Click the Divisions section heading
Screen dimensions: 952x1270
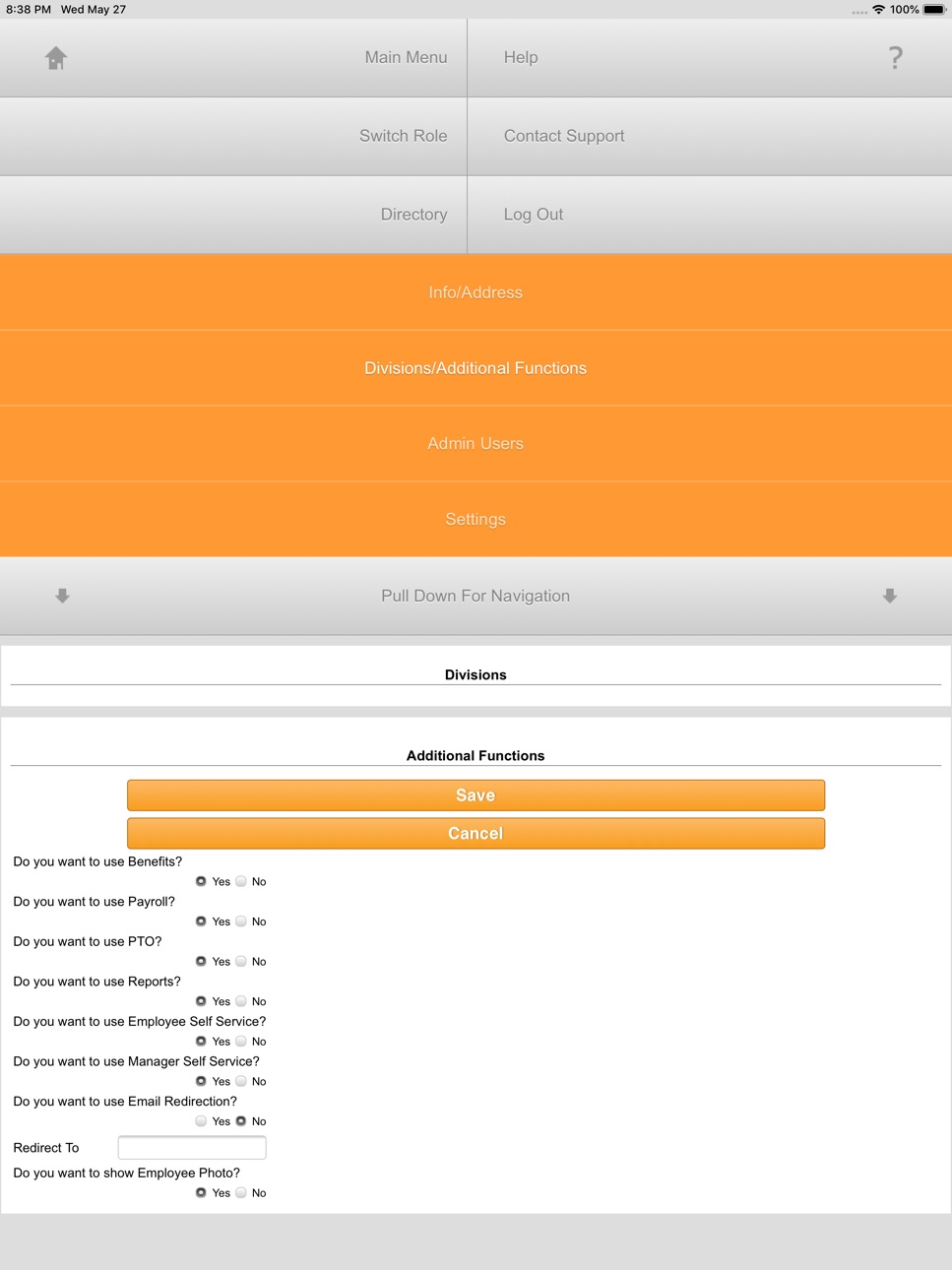click(476, 675)
